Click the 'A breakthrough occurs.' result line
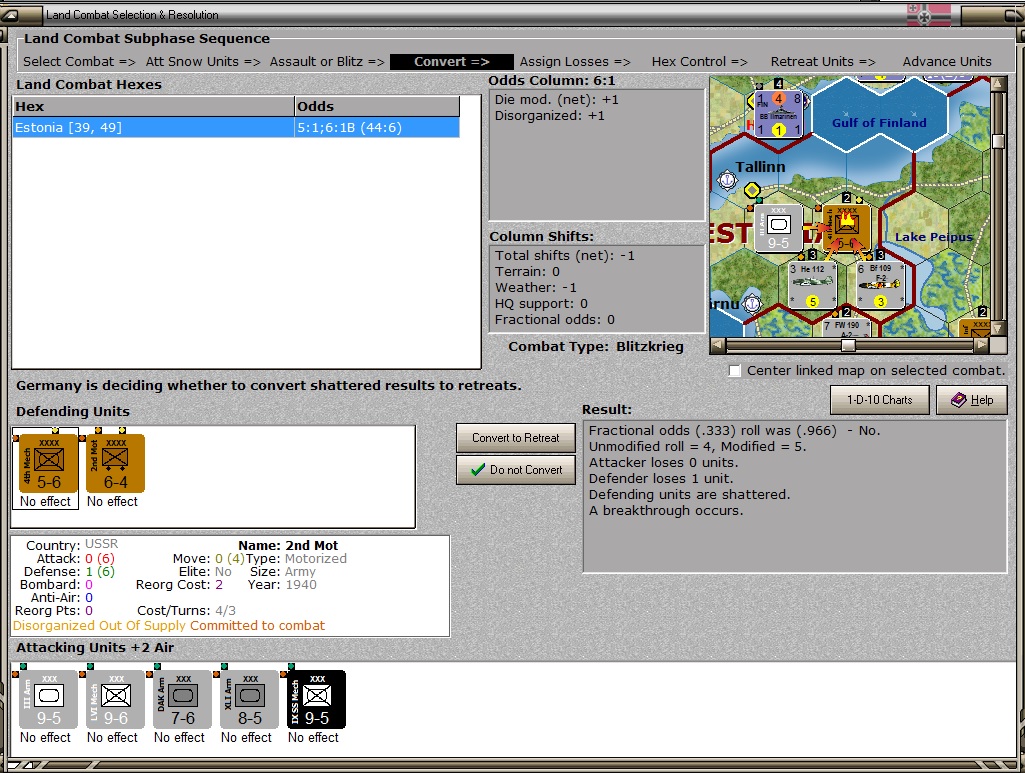Screen dimensions: 1025x773 (x=665, y=510)
